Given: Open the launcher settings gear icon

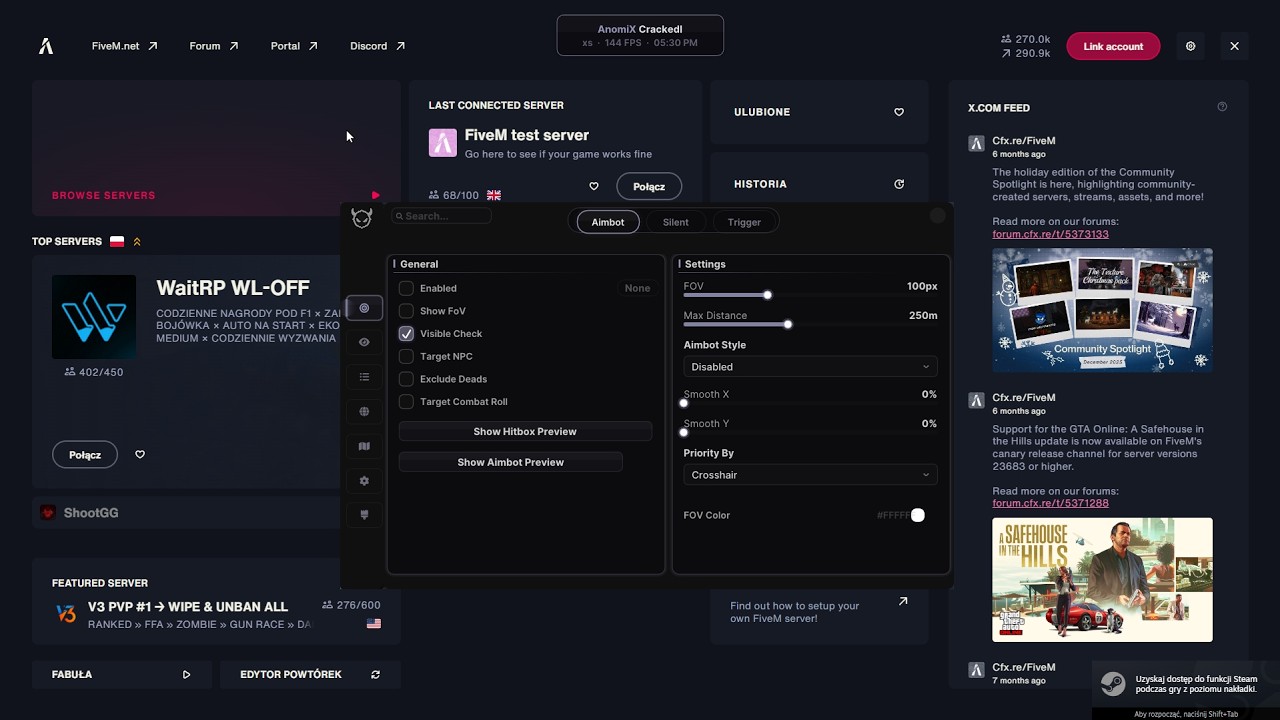Looking at the screenshot, I should tap(1190, 46).
